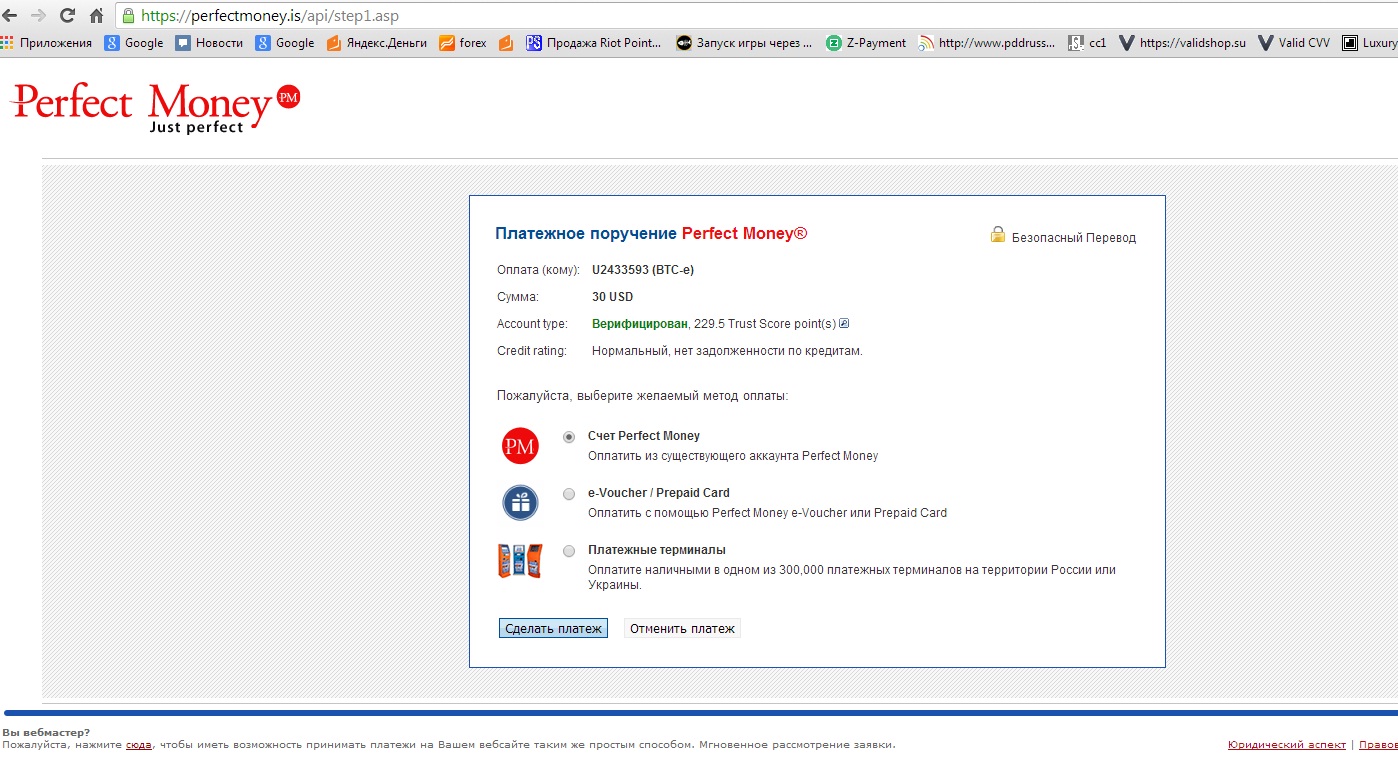This screenshot has height=761, width=1398.
Task: Open the Юридический аспект footer link
Action: [x=1287, y=745]
